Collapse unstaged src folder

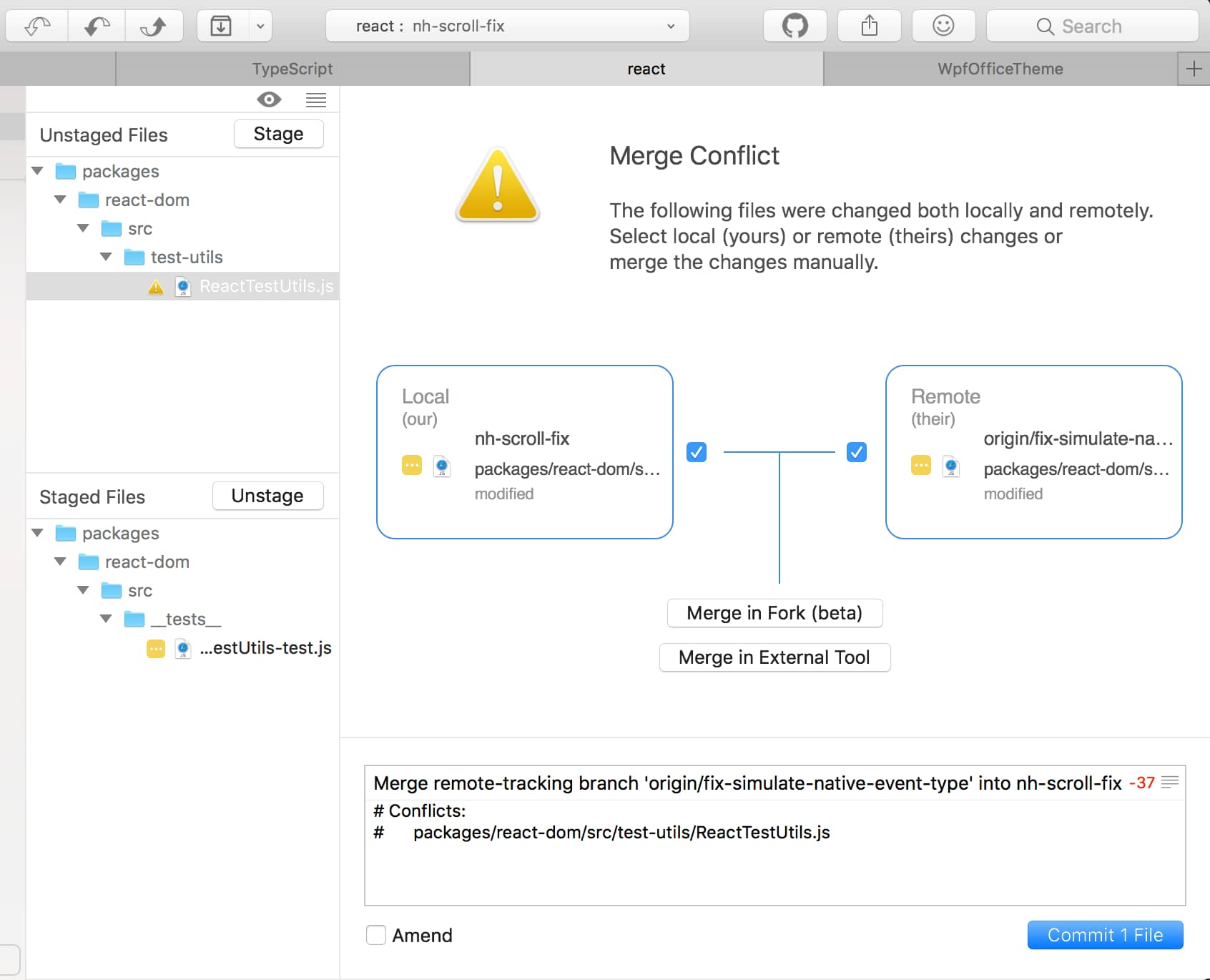pyautogui.click(x=84, y=228)
